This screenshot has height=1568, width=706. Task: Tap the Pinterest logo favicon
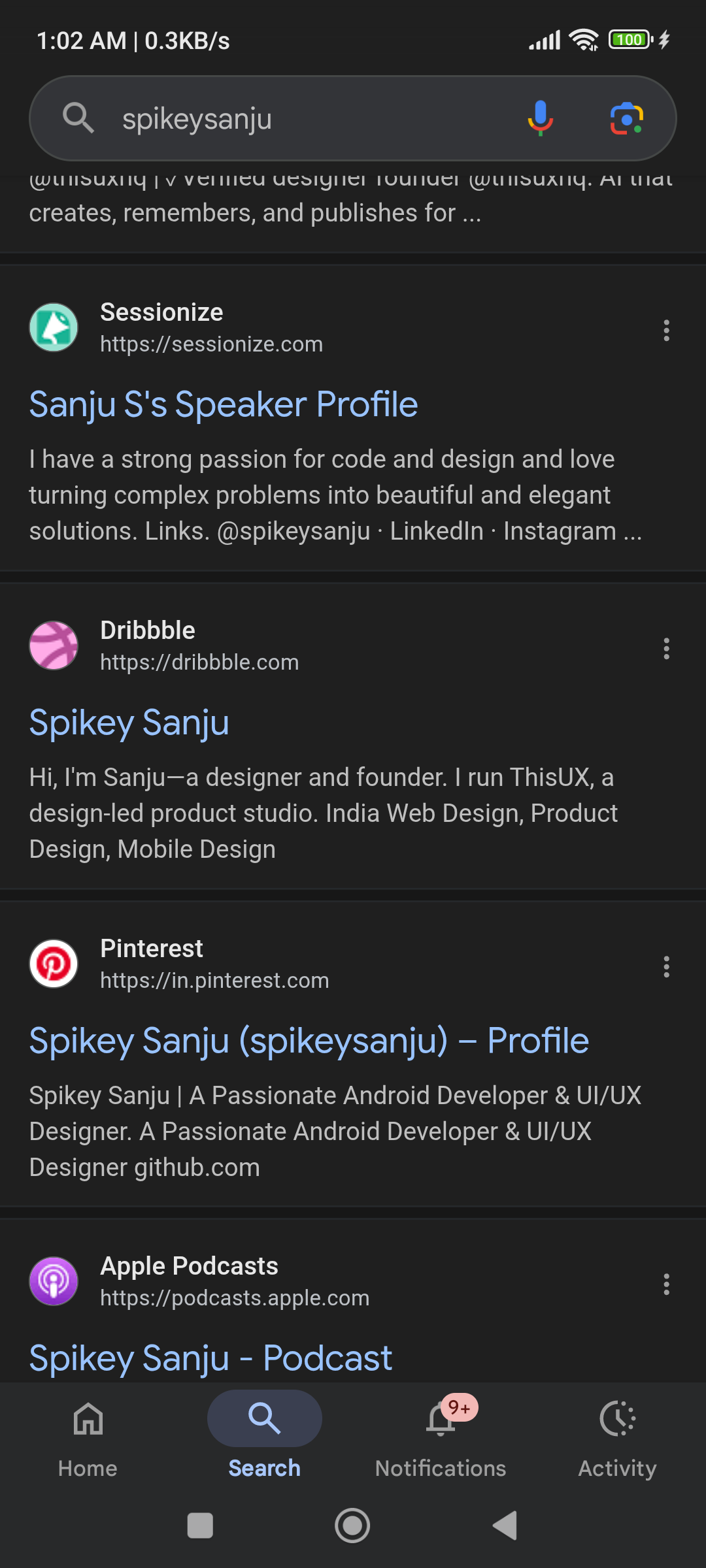54,964
